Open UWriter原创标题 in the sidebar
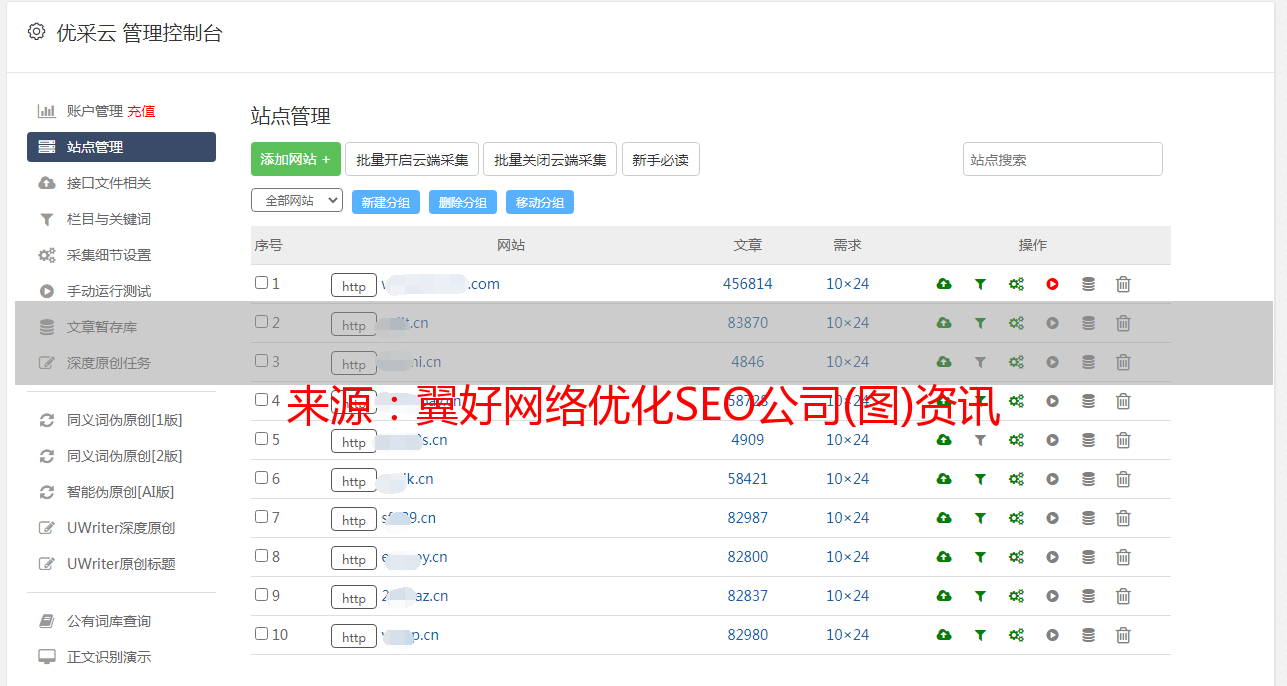The height and width of the screenshot is (686, 1287). tap(121, 564)
